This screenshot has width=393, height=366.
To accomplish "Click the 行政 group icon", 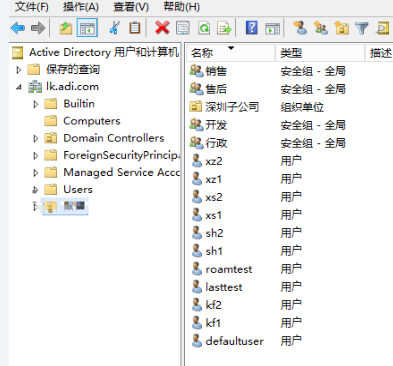I will coord(196,143).
